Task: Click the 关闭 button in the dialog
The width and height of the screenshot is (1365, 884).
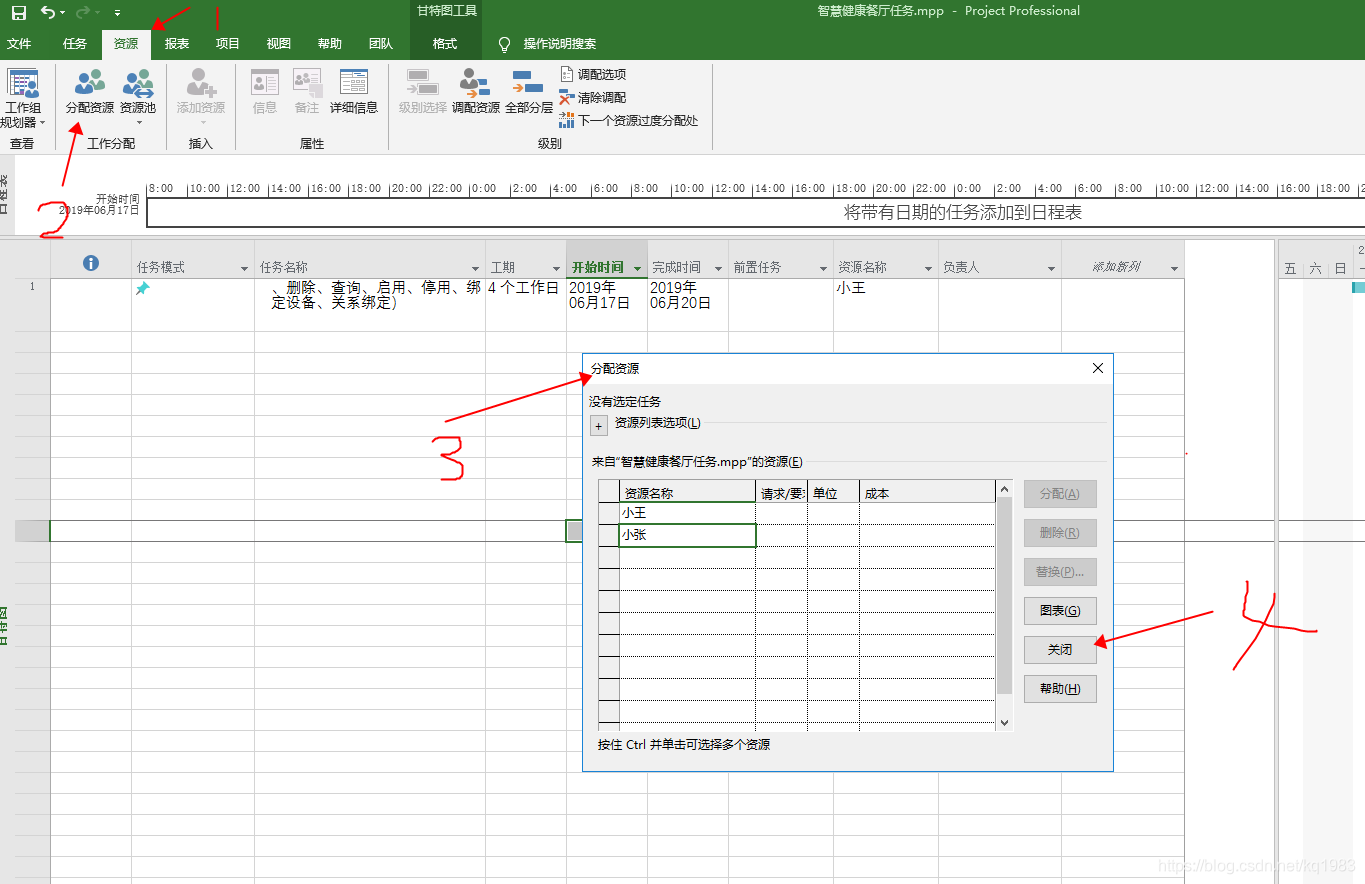Action: (x=1060, y=650)
